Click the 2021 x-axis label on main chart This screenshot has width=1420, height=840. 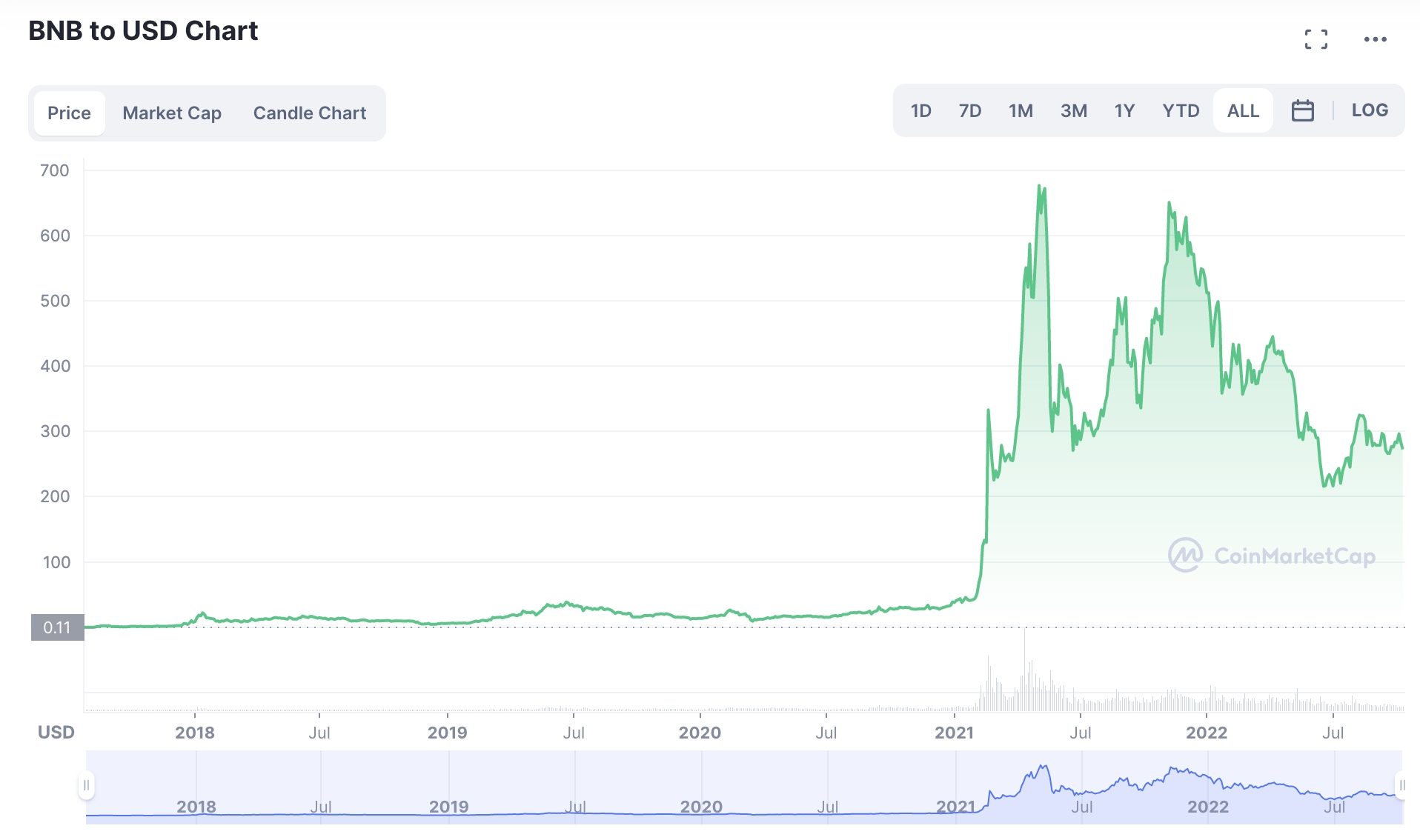coord(954,733)
